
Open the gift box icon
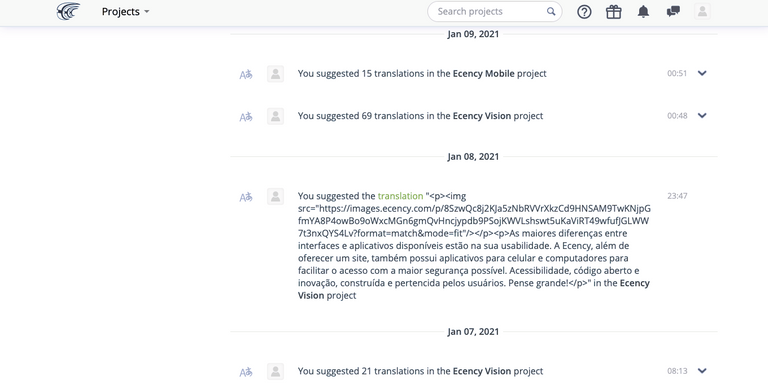(613, 12)
